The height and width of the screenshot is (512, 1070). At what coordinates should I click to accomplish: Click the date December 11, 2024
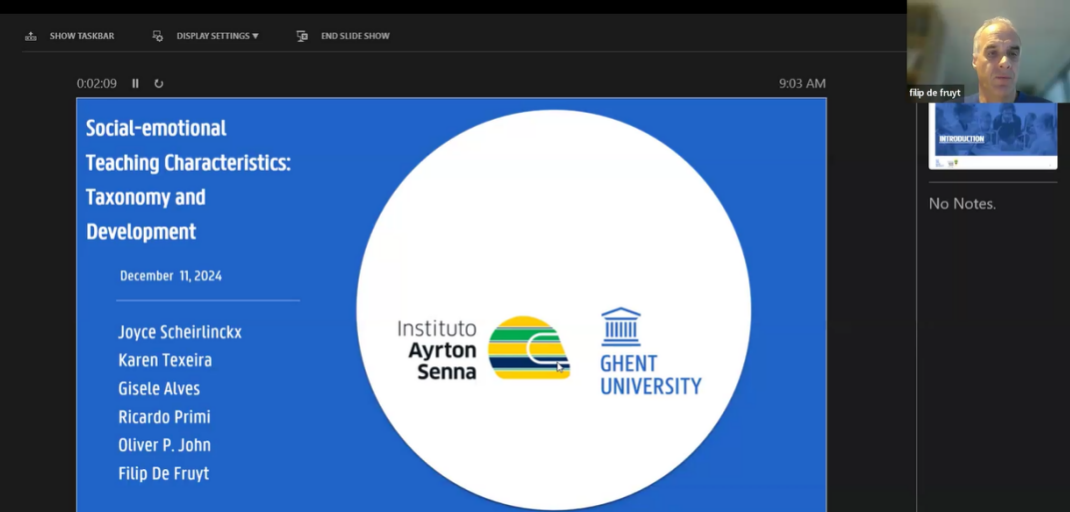pos(171,276)
